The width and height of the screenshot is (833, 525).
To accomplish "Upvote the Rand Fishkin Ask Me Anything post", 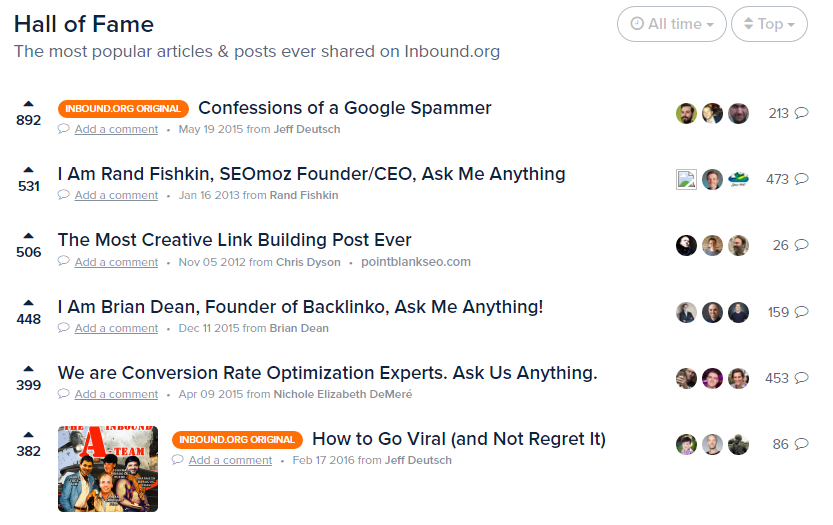I will point(28,170).
